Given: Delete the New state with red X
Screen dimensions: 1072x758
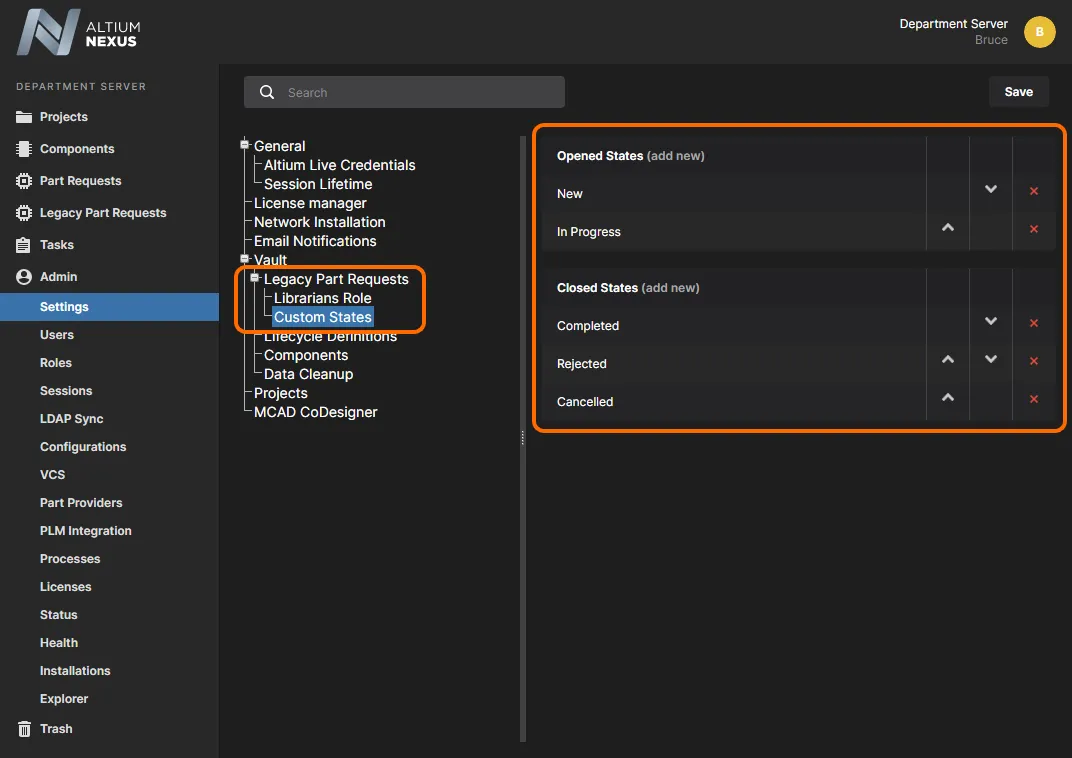Looking at the screenshot, I should (x=1034, y=191).
